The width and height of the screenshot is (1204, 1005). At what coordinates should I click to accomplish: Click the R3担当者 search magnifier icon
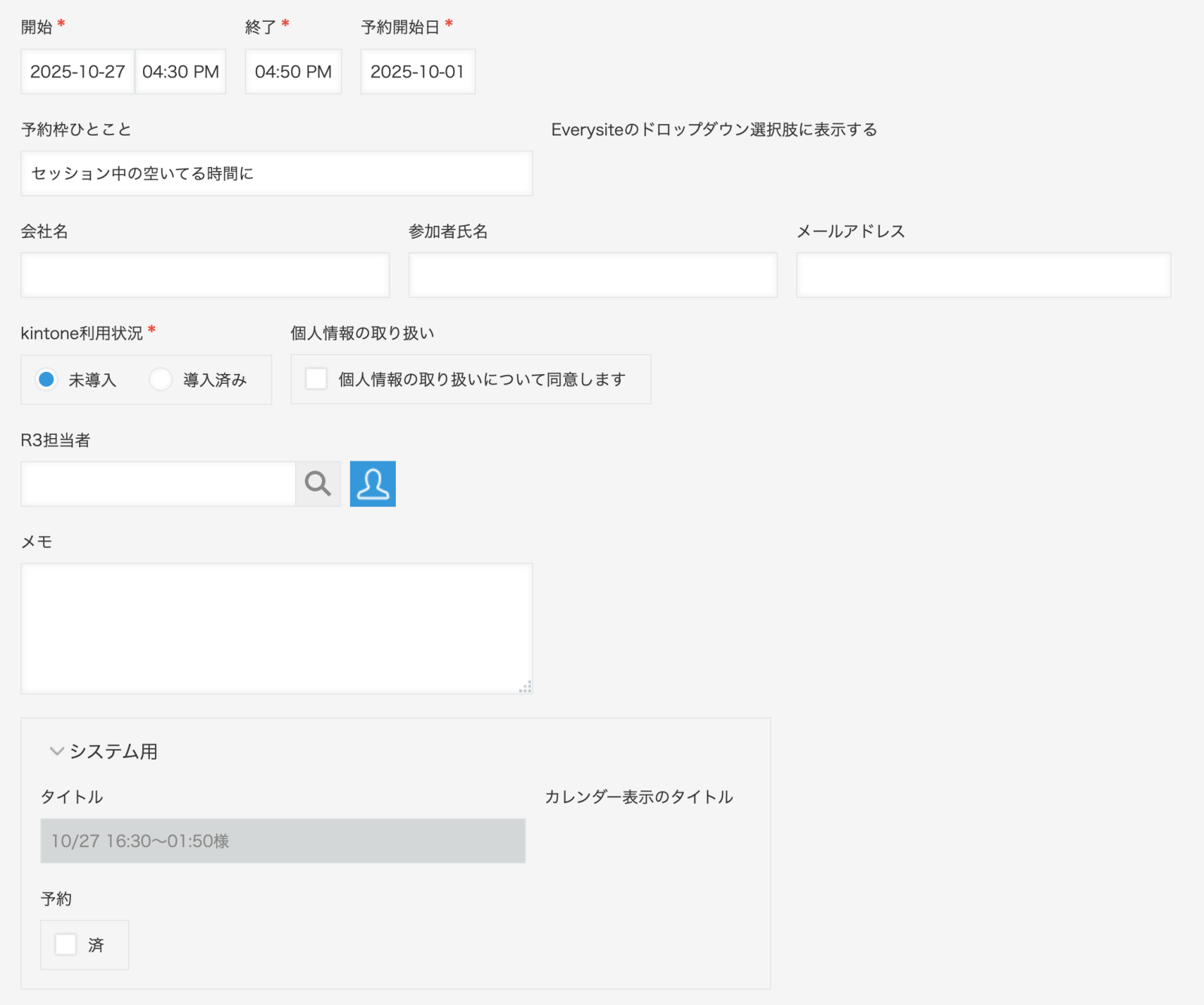(x=318, y=484)
